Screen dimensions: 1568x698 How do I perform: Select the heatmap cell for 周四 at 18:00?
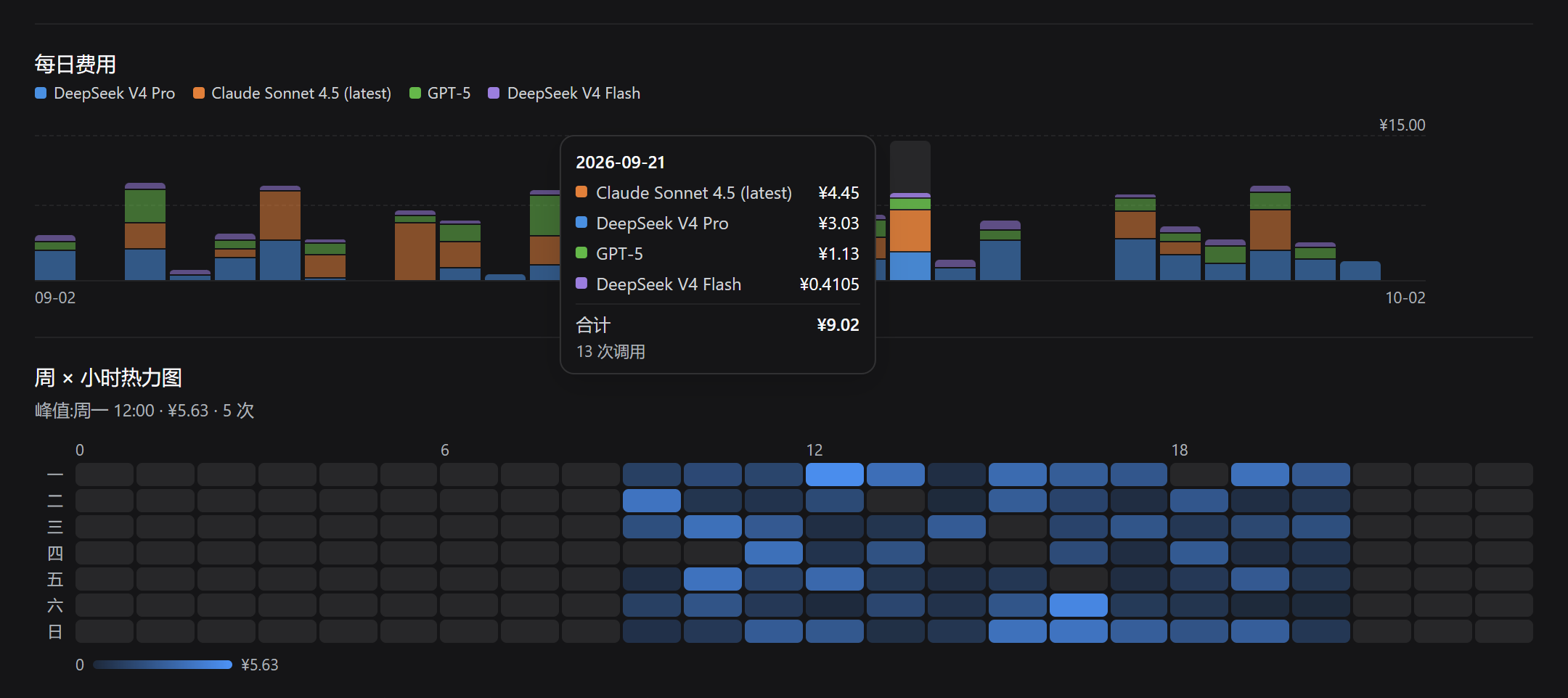(x=1199, y=553)
